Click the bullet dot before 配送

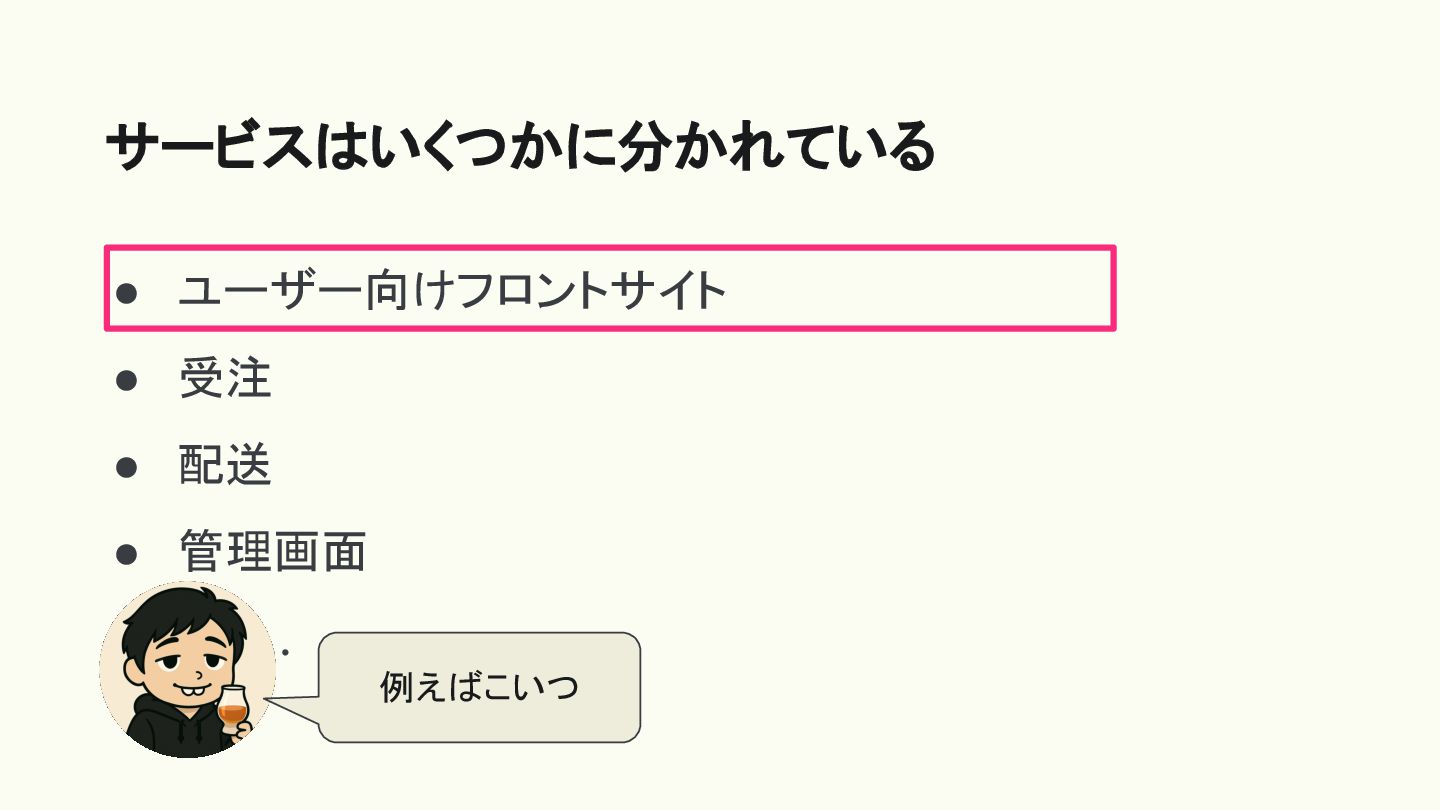126,467
